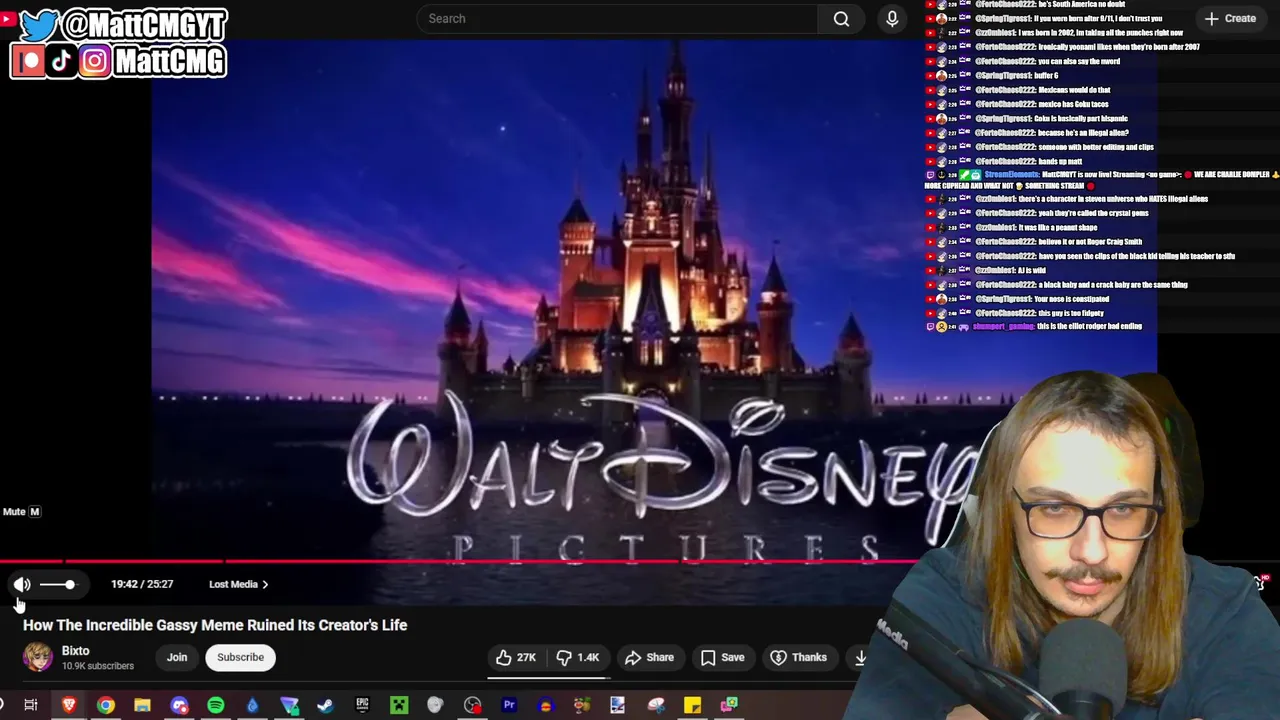
Task: Send Thanks to the creator
Action: [798, 657]
